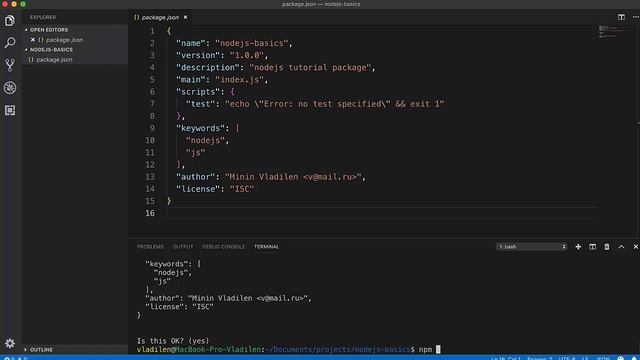This screenshot has height=360, width=640.
Task: Switch to the Output panel tab
Action: [x=183, y=247]
